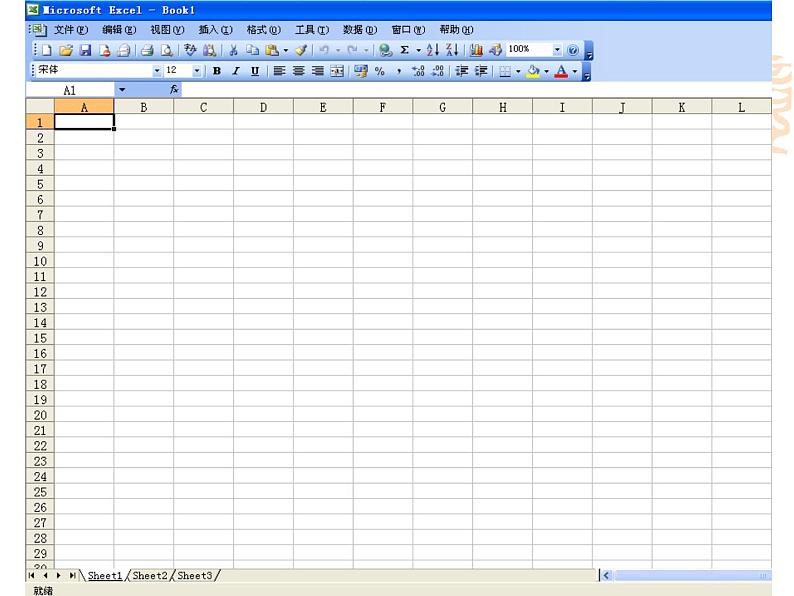Open the Name Box dropdown arrow
This screenshot has width=794, height=596.
(x=122, y=90)
